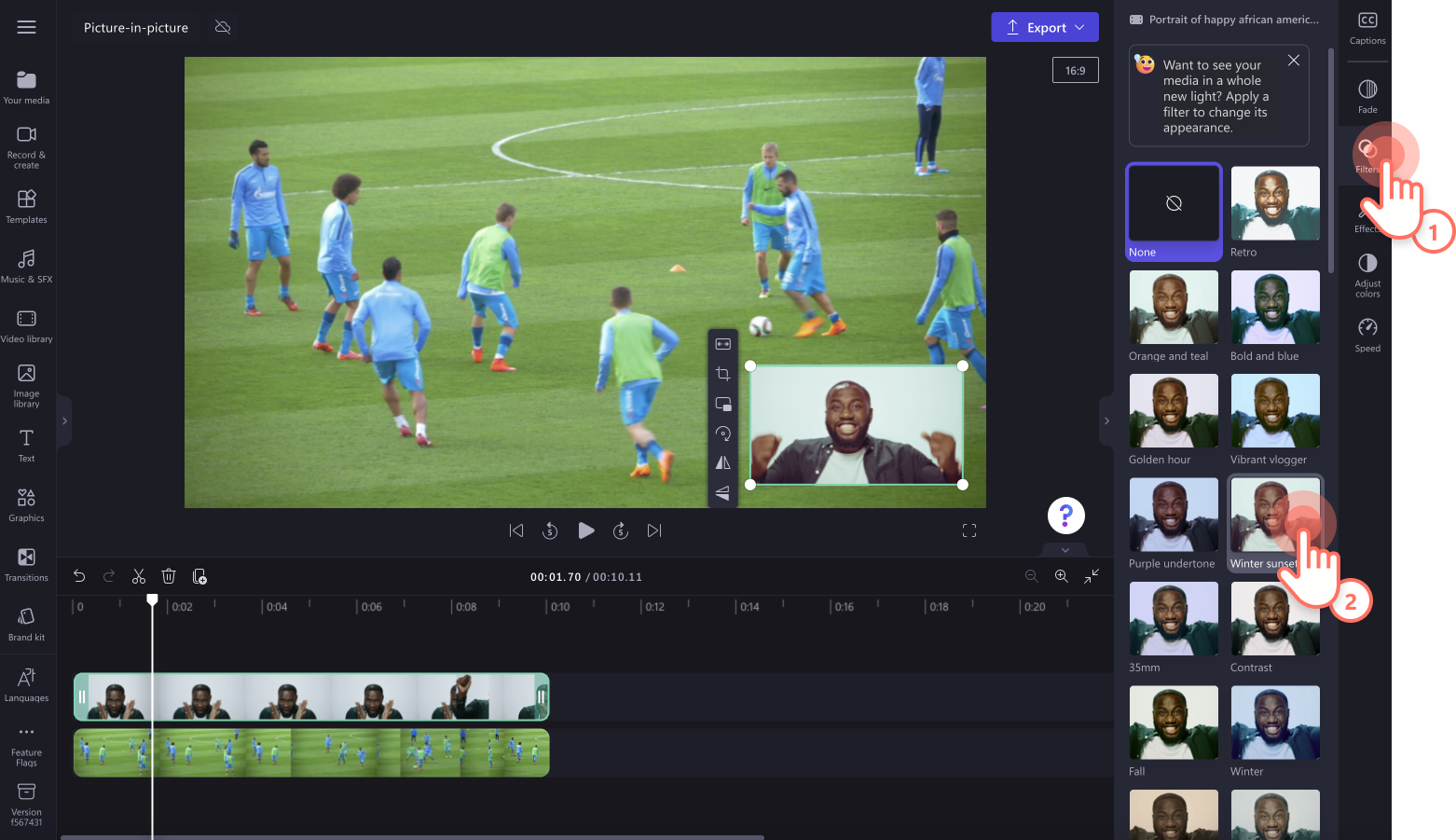Open Your media panel

coord(26,88)
